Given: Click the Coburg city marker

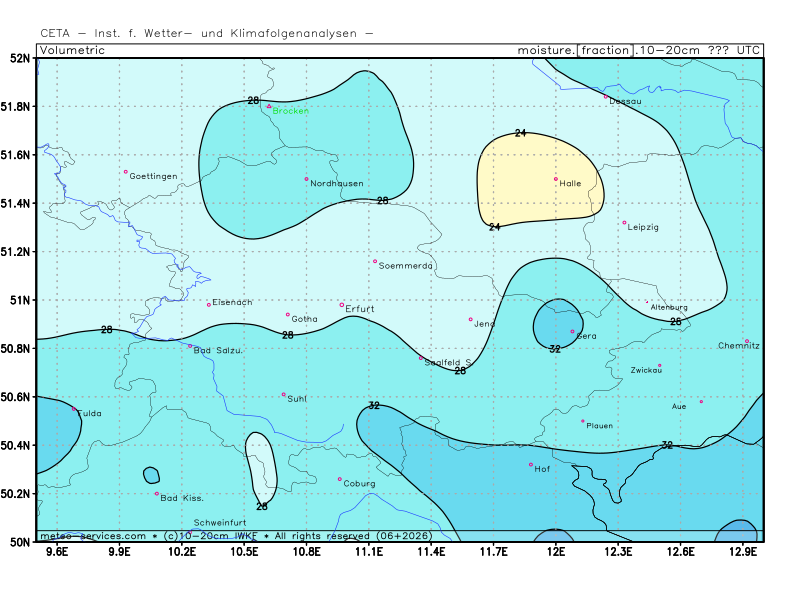Looking at the screenshot, I should [339, 479].
